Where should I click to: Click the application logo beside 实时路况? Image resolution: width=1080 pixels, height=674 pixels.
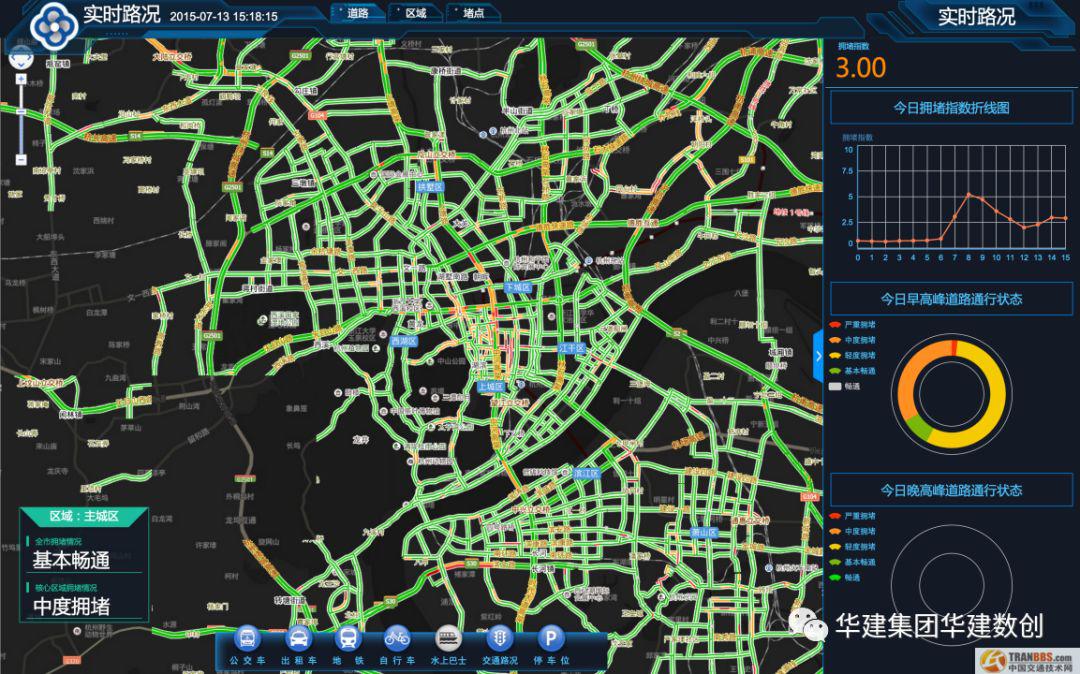coord(54,26)
